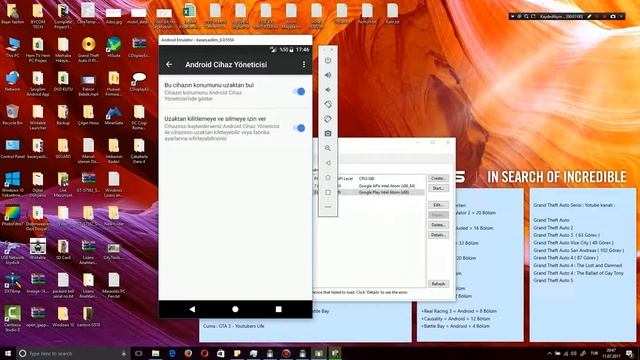
Task: Click the emulator volume down icon
Action: point(328,90)
